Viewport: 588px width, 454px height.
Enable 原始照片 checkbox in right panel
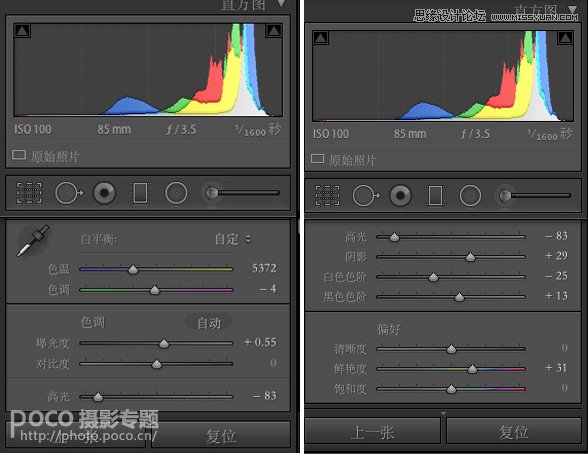[317, 159]
